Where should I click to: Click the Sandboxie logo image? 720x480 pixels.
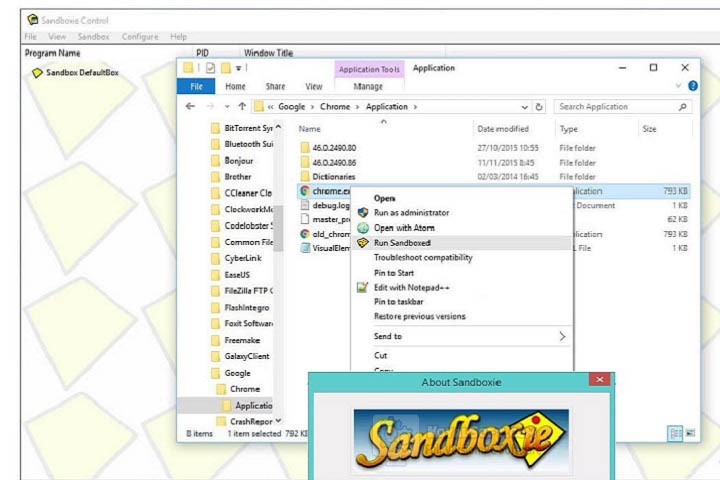pyautogui.click(x=461, y=440)
